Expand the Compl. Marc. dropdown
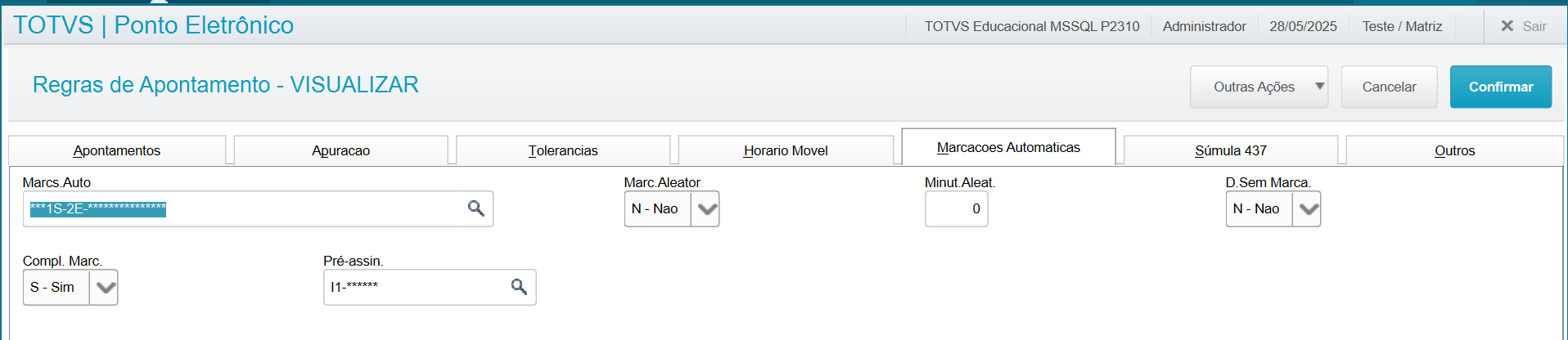The image size is (1568, 340). 104,288
